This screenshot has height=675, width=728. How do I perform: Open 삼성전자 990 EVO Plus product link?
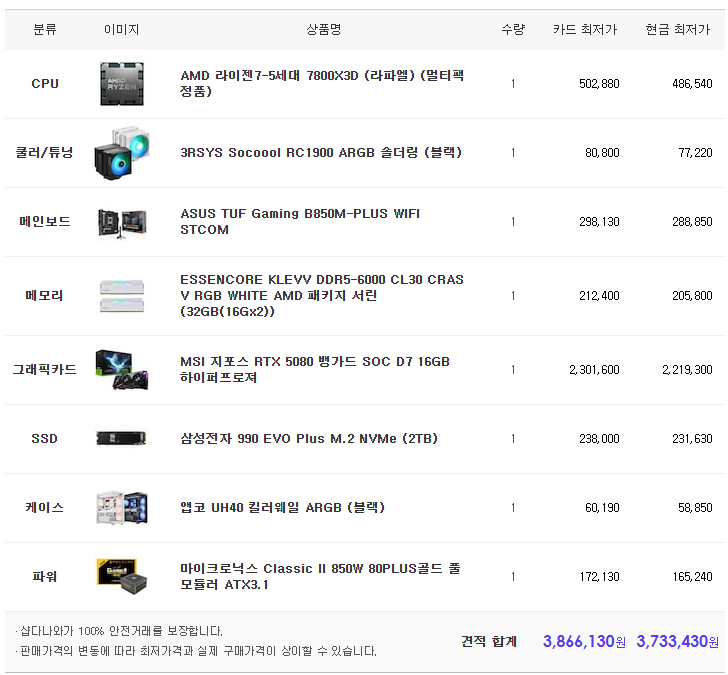(x=309, y=438)
